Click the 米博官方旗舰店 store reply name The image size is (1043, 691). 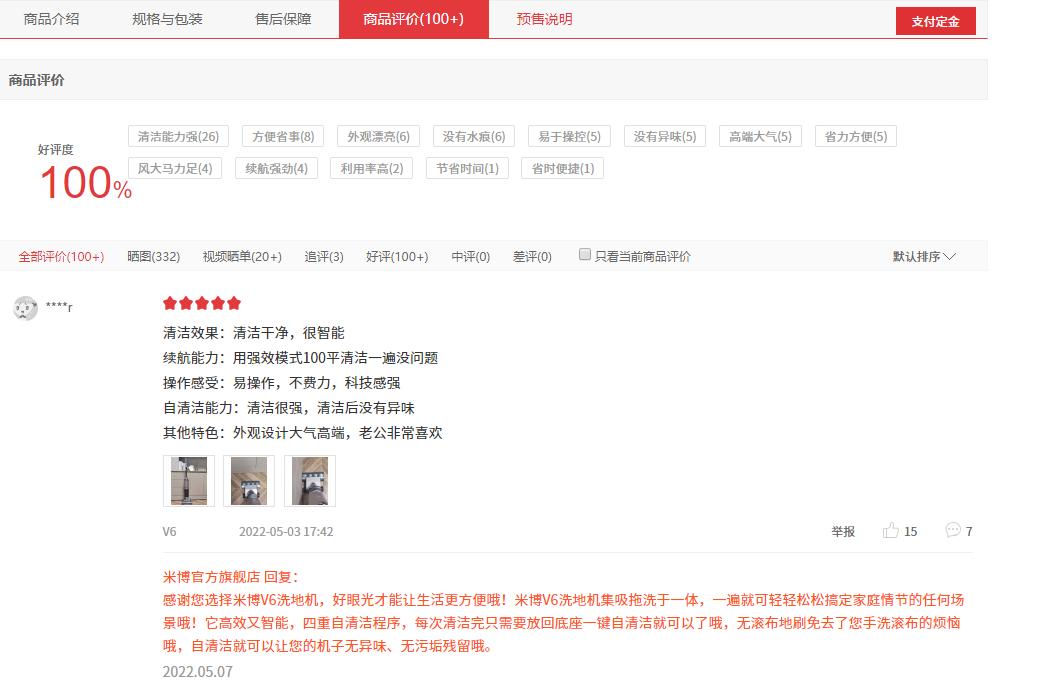[x=200, y=565]
